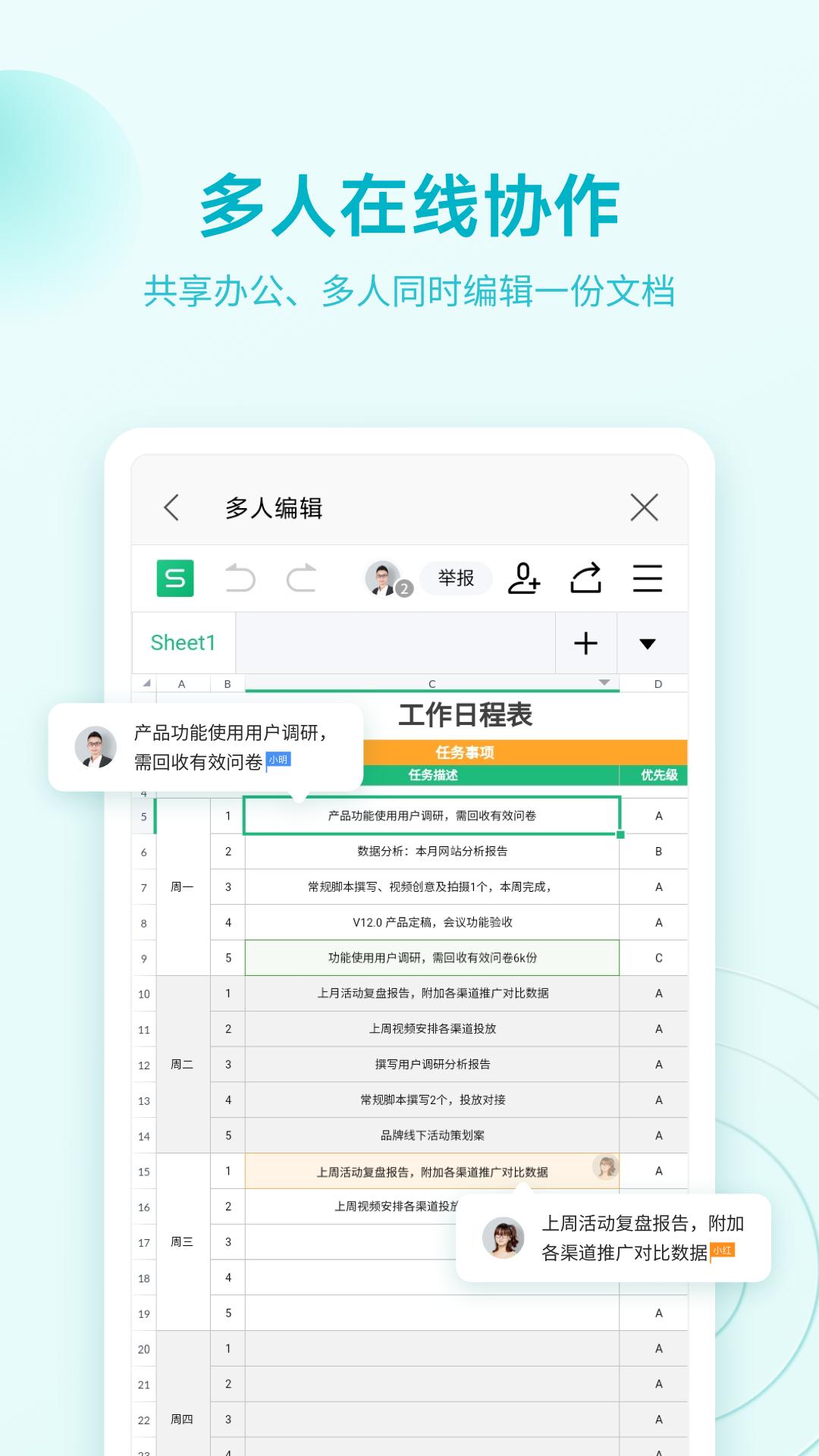Click the redo arrow icon
The height and width of the screenshot is (1456, 819).
301,579
